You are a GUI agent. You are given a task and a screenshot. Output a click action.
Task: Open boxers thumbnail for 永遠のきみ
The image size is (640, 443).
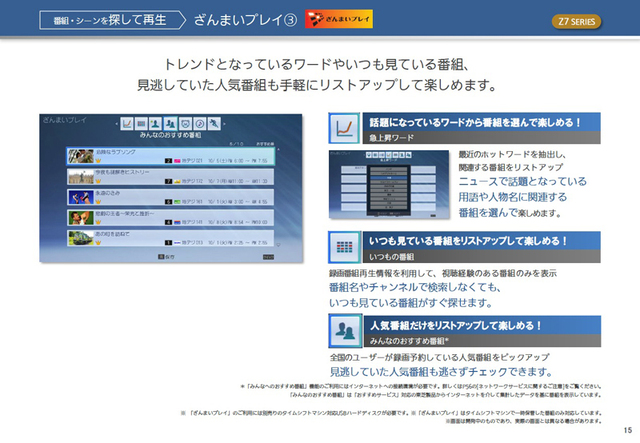pyautogui.click(x=81, y=197)
